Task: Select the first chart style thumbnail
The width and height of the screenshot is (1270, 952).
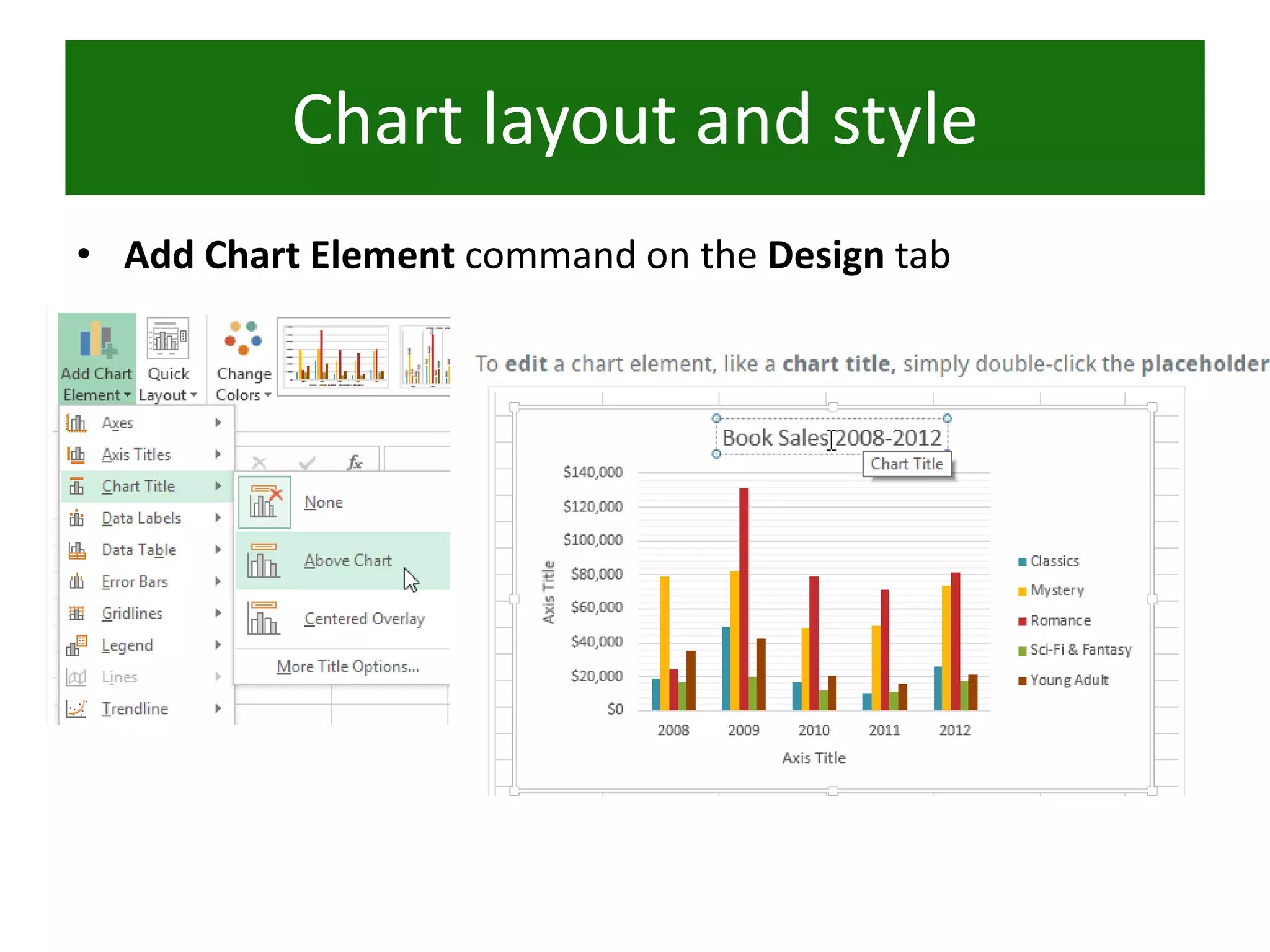Action: coord(335,357)
